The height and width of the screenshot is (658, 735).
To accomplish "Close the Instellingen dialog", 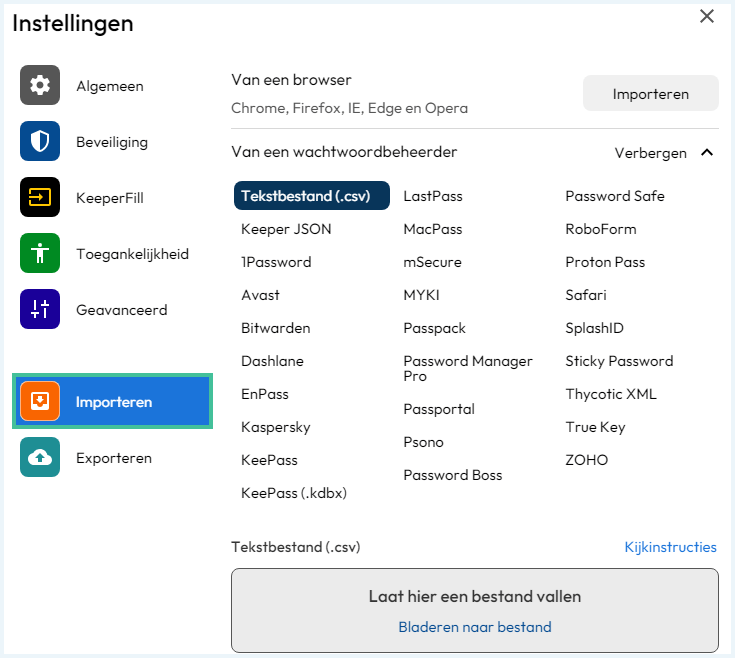I will 707,16.
